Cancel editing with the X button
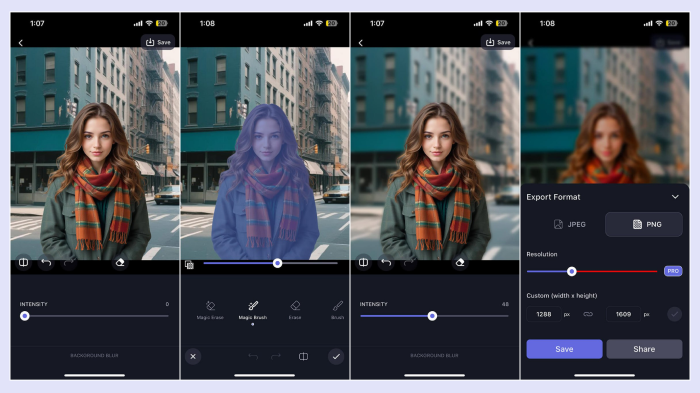This screenshot has width=700, height=393. click(193, 356)
